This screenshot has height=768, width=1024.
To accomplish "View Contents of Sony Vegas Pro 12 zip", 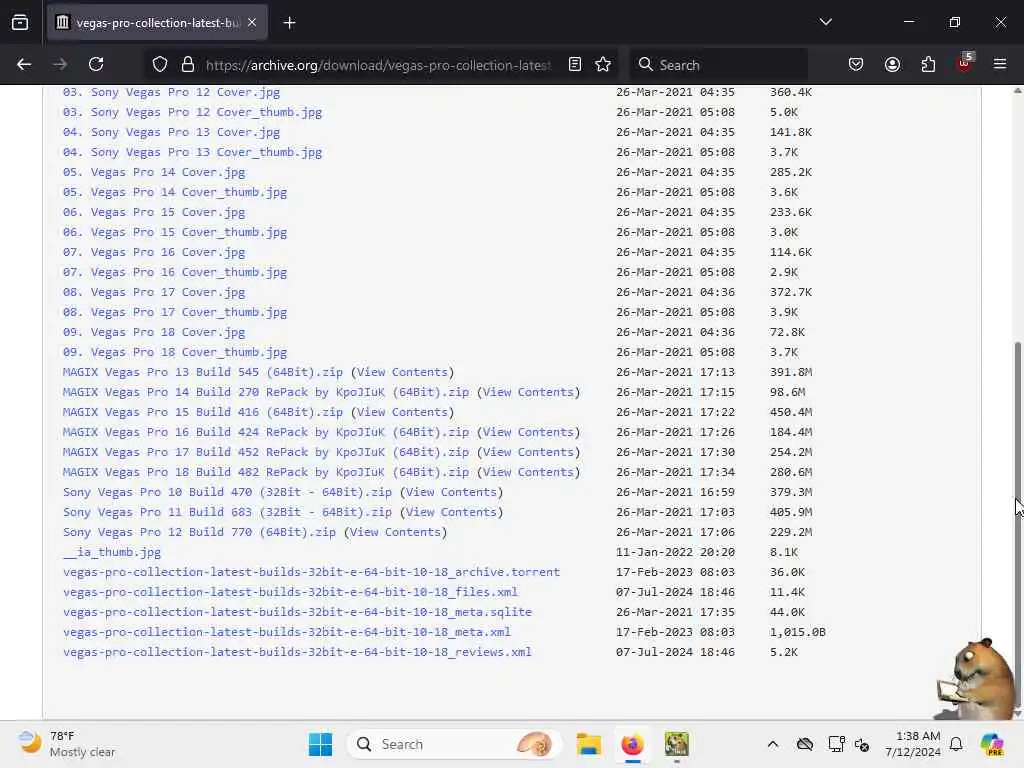I will pyautogui.click(x=395, y=532).
